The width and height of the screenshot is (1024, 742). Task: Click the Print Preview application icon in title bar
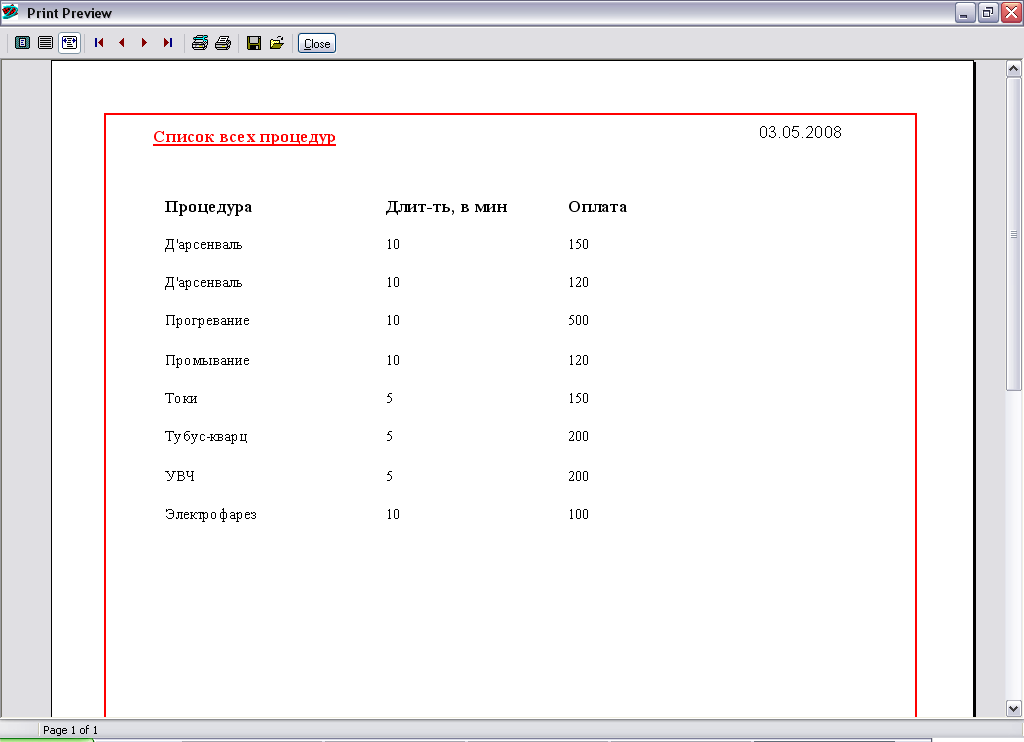(10, 12)
